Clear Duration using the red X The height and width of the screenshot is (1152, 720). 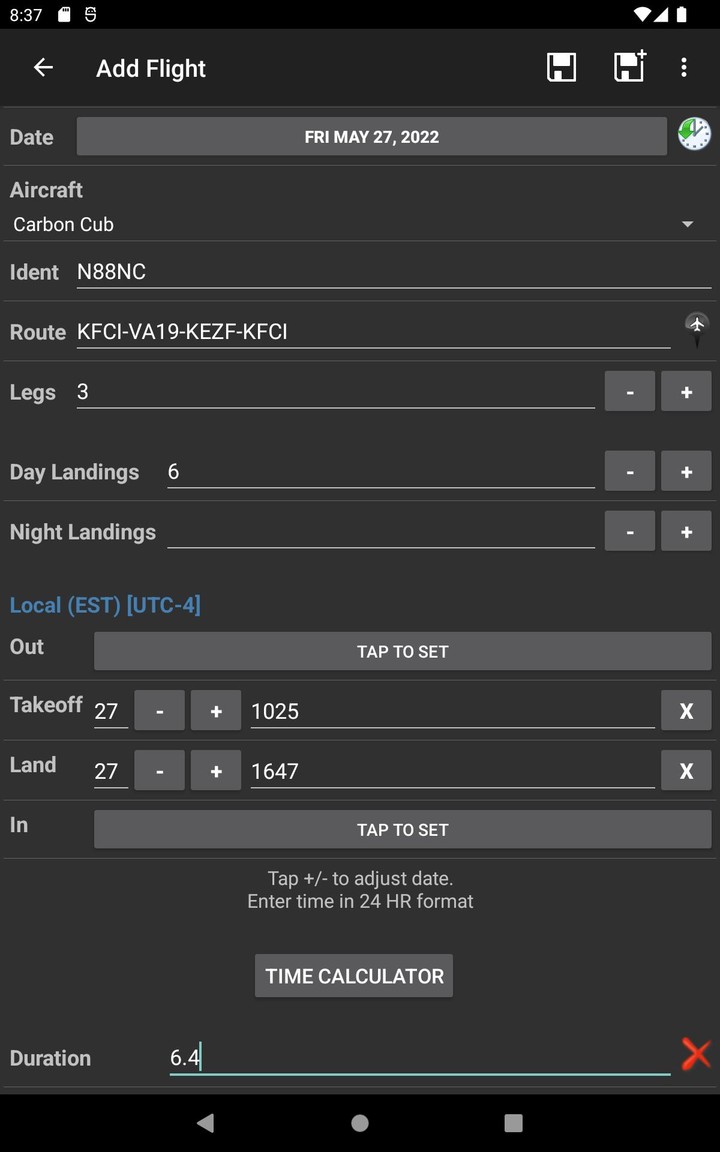coord(696,1053)
